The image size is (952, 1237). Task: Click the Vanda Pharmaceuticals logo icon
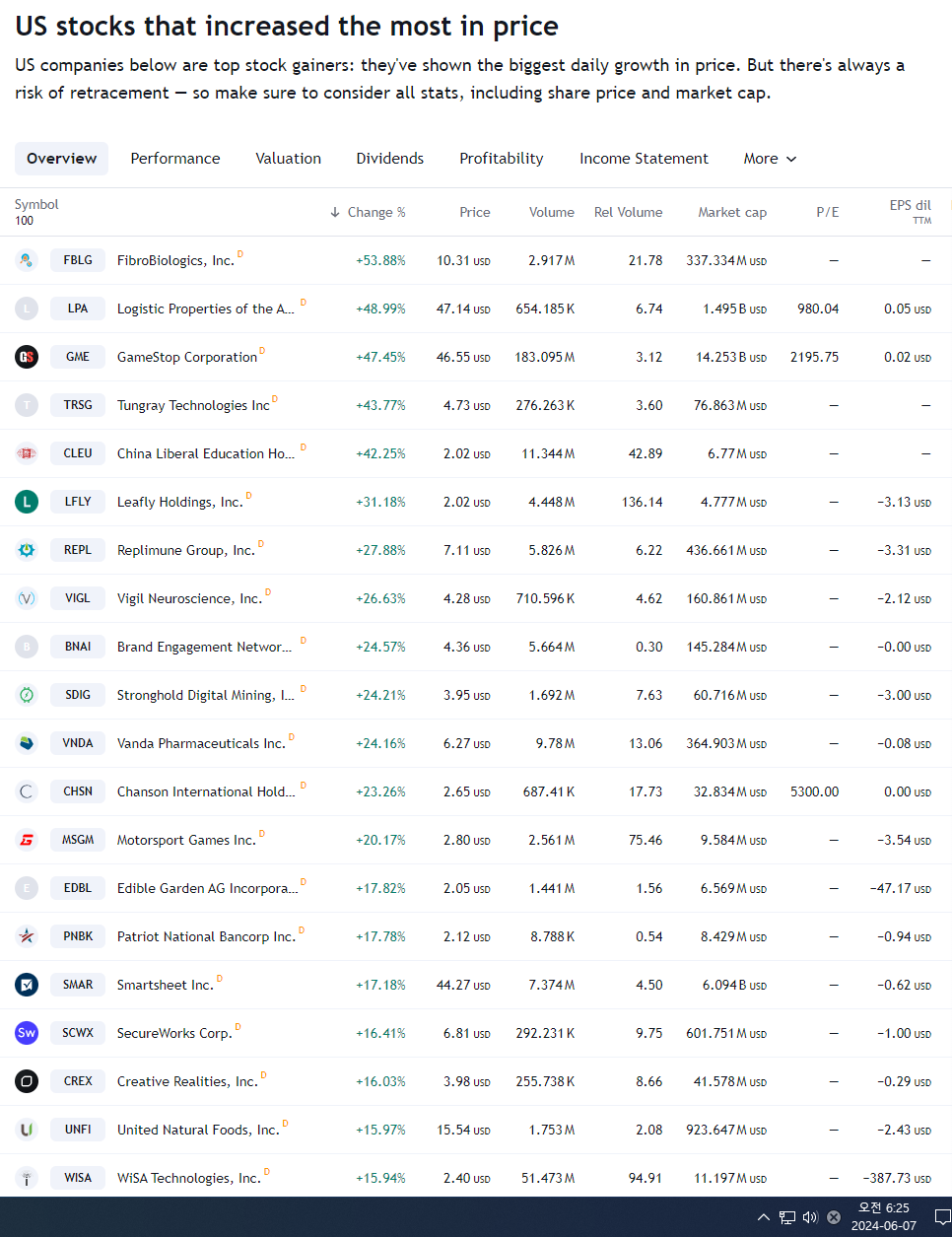(27, 743)
